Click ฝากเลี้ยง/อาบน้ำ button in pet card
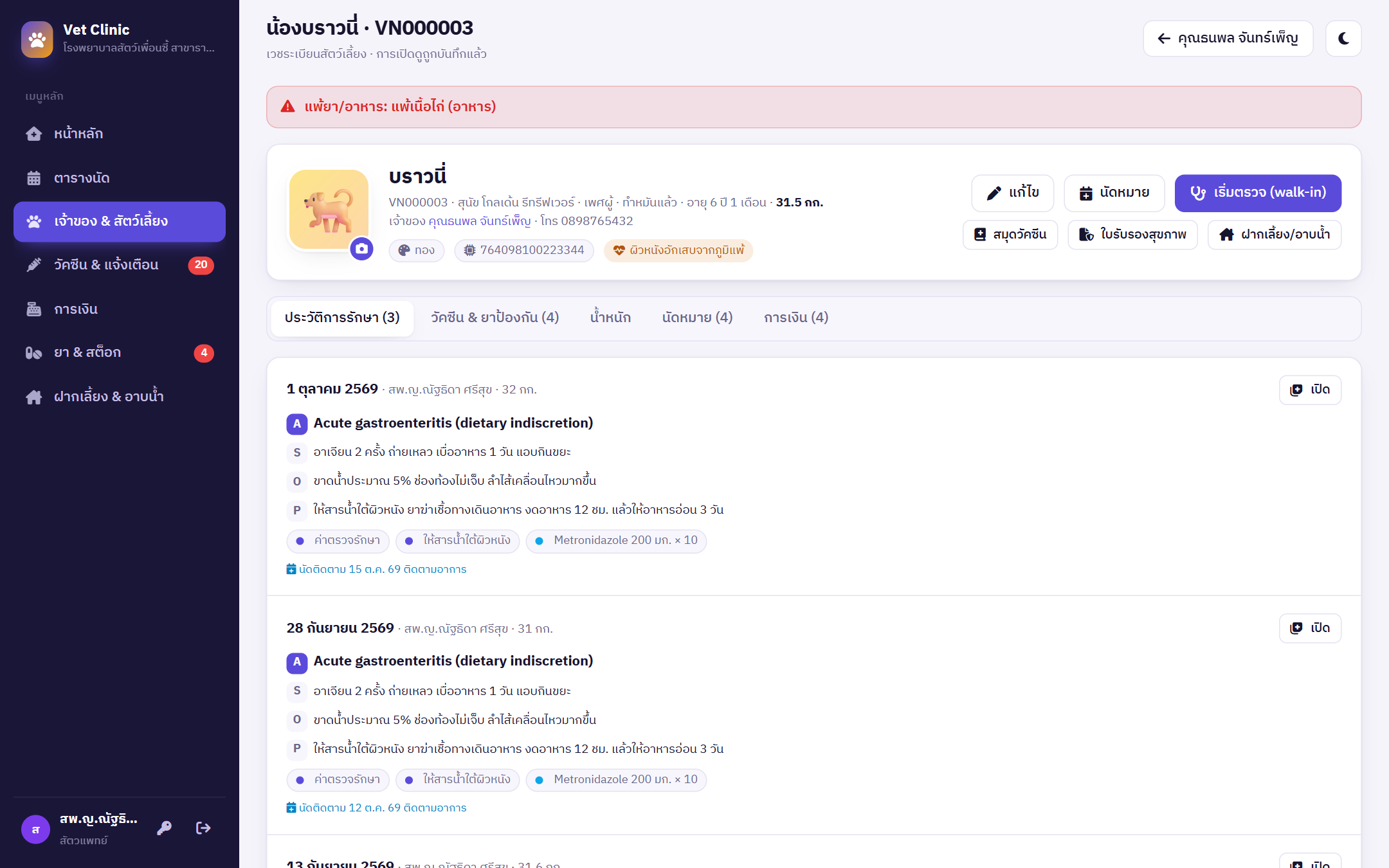This screenshot has width=1389, height=868. pyautogui.click(x=1275, y=235)
